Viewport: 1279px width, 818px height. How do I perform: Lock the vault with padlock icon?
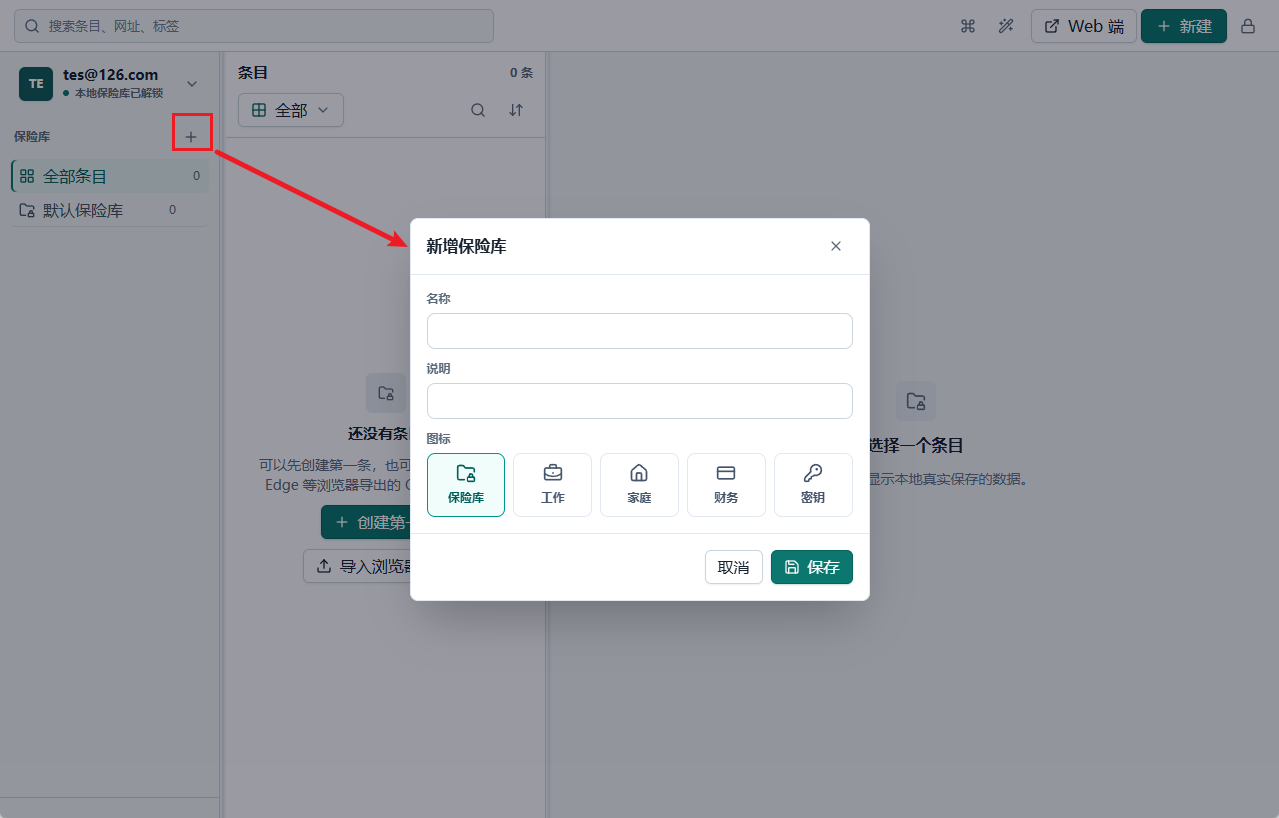tap(1248, 26)
